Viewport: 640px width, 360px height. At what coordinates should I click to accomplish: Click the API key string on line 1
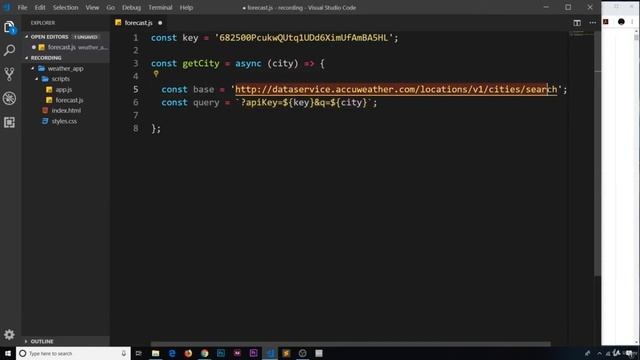(303, 38)
